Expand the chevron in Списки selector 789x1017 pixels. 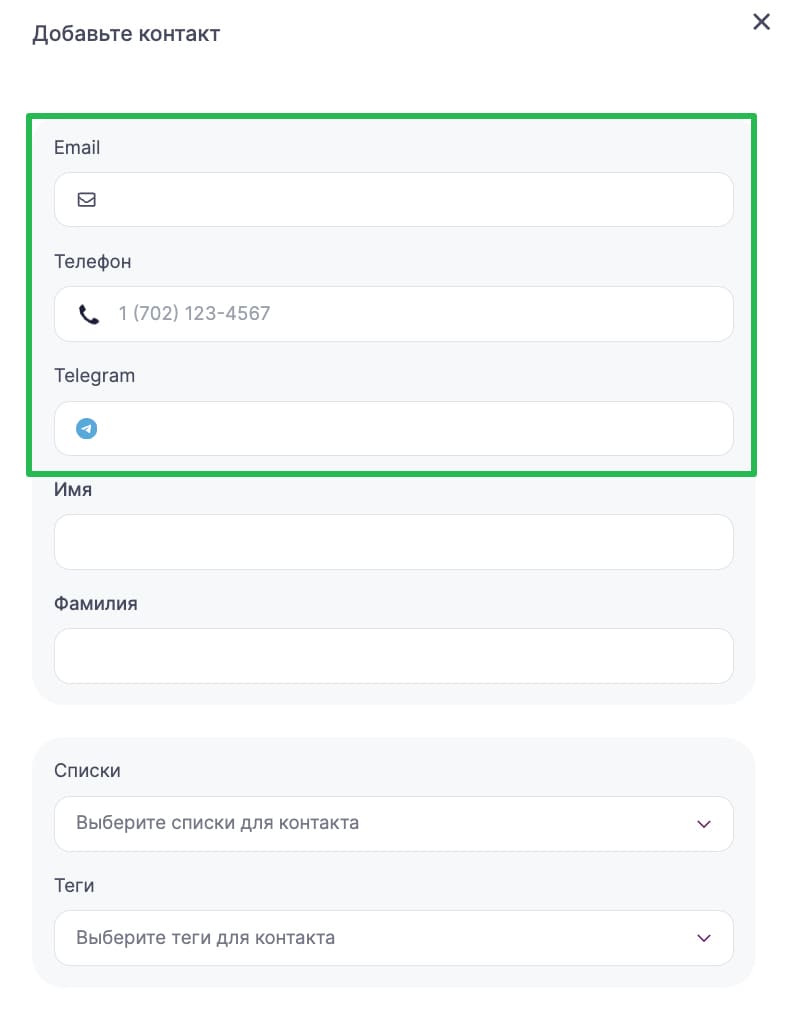click(x=704, y=824)
